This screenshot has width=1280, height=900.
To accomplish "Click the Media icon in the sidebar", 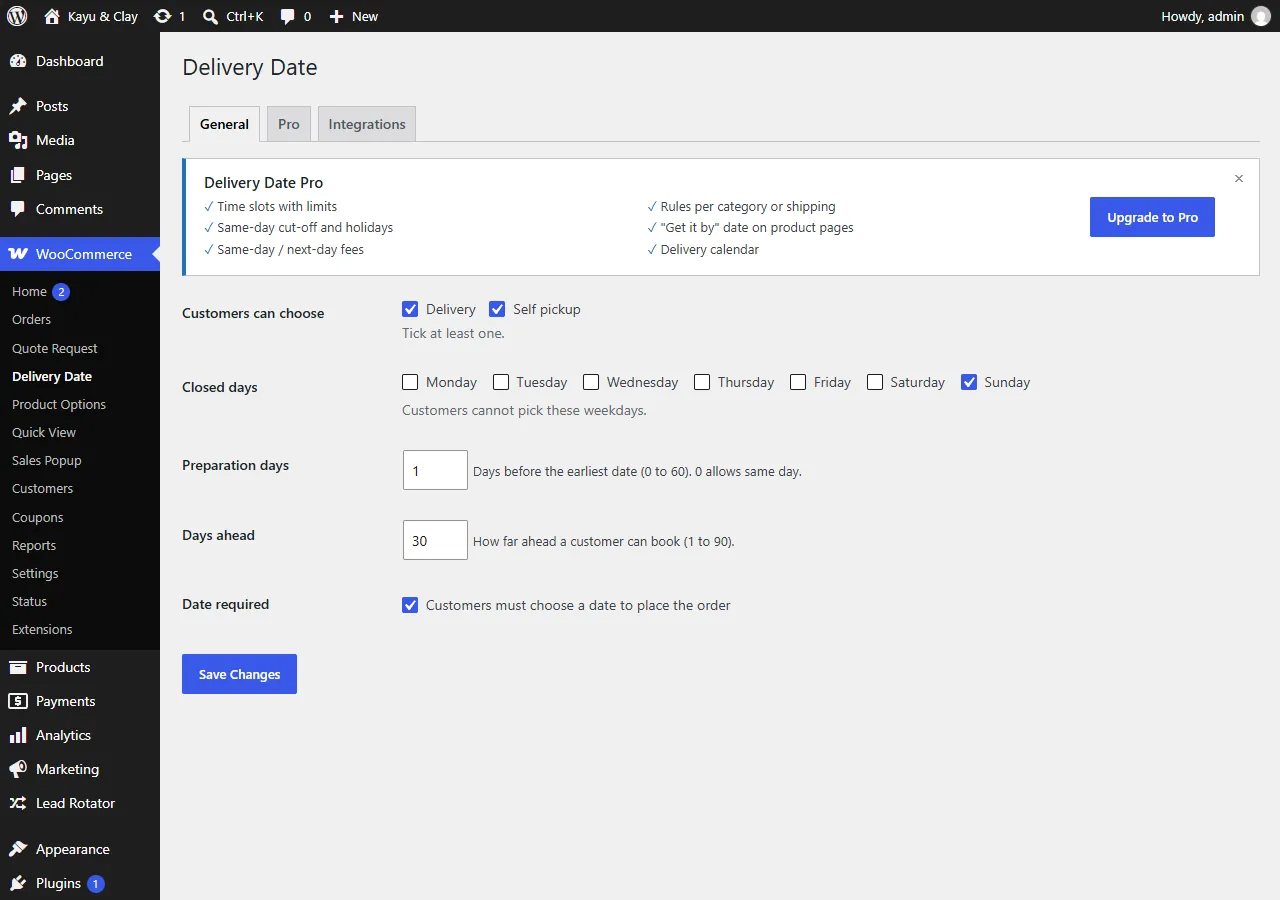I will point(18,140).
